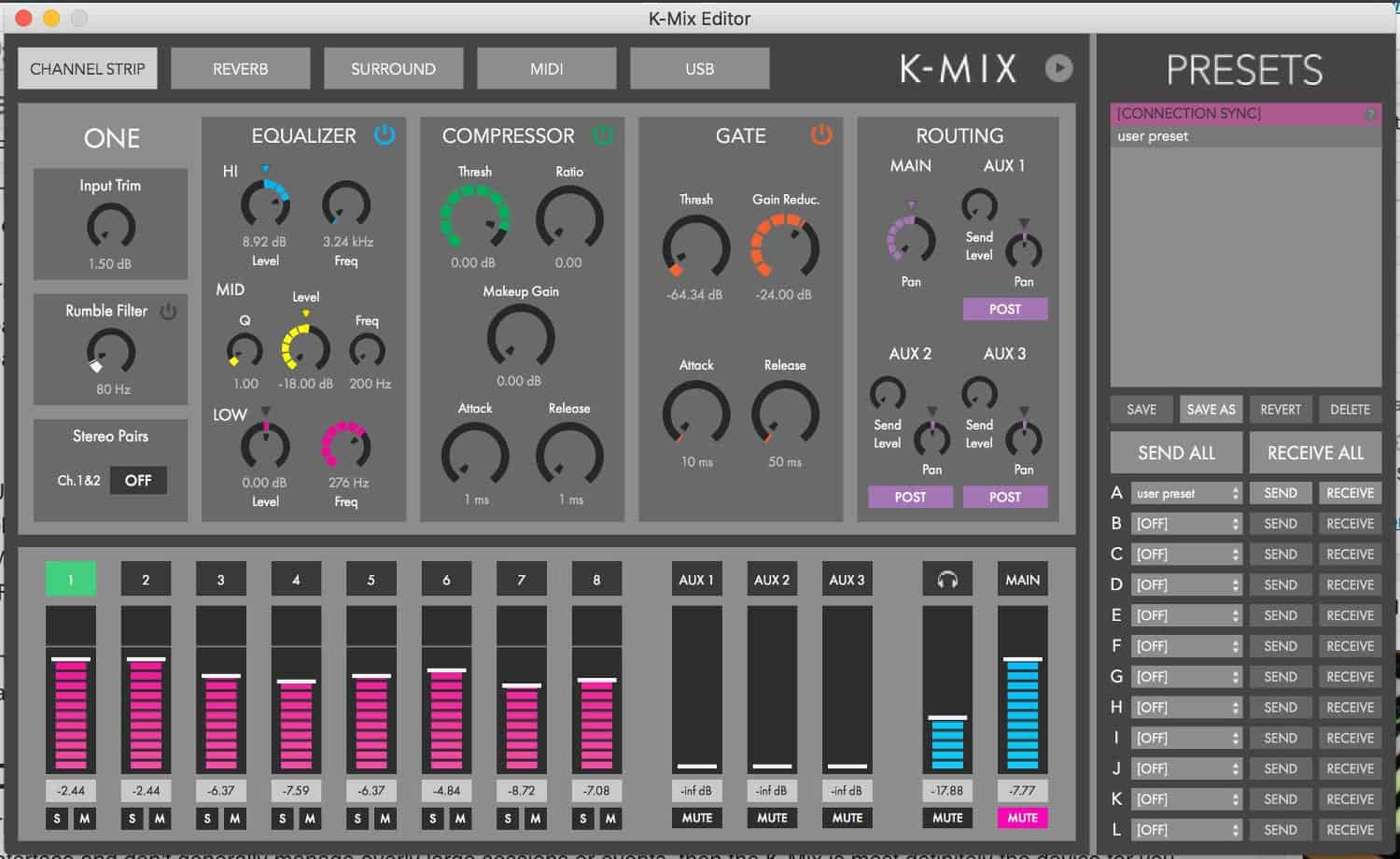Switch to the REVERB tab
The height and width of the screenshot is (859, 1400).
pyautogui.click(x=240, y=68)
